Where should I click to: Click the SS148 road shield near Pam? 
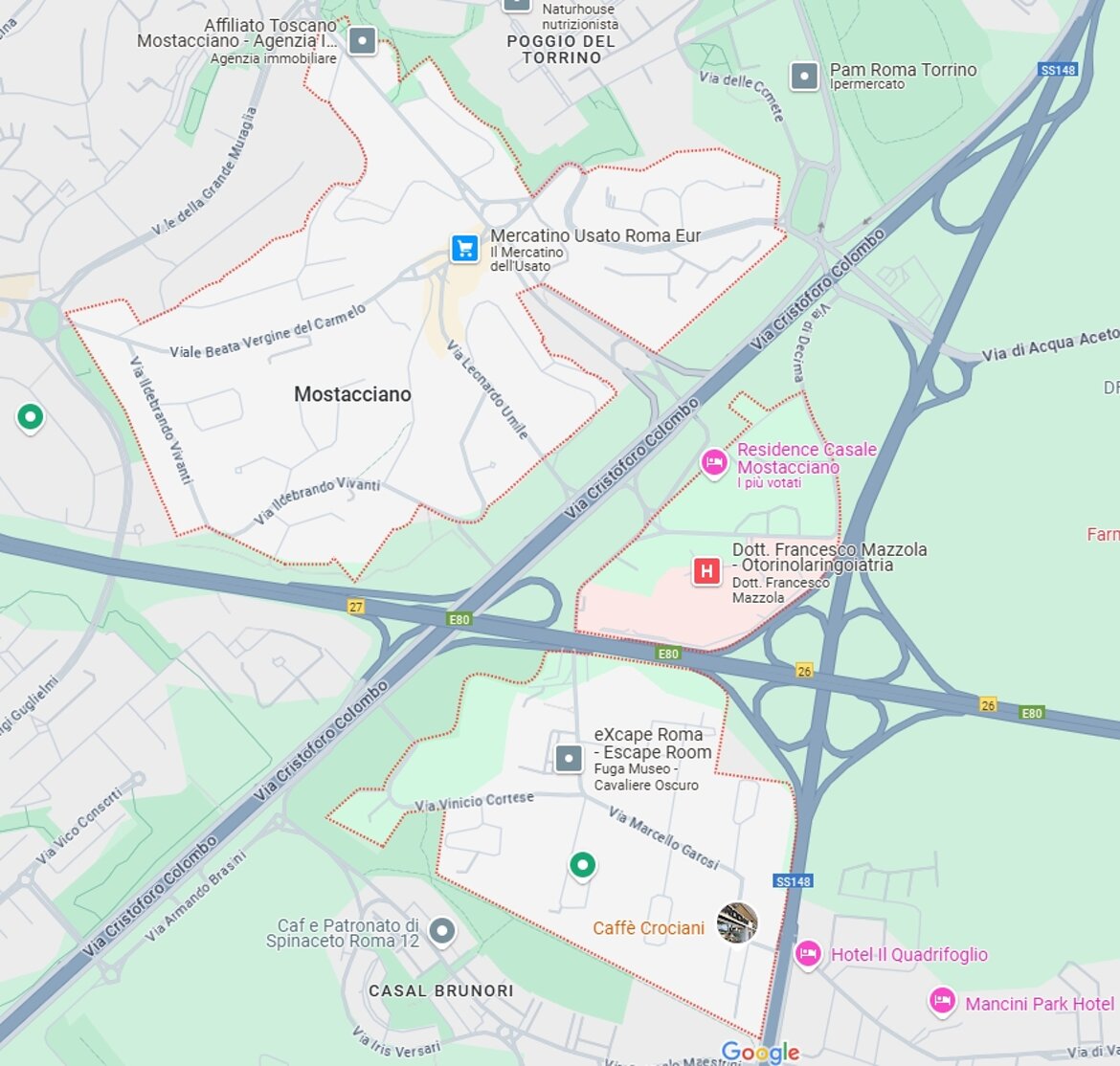tap(1058, 70)
